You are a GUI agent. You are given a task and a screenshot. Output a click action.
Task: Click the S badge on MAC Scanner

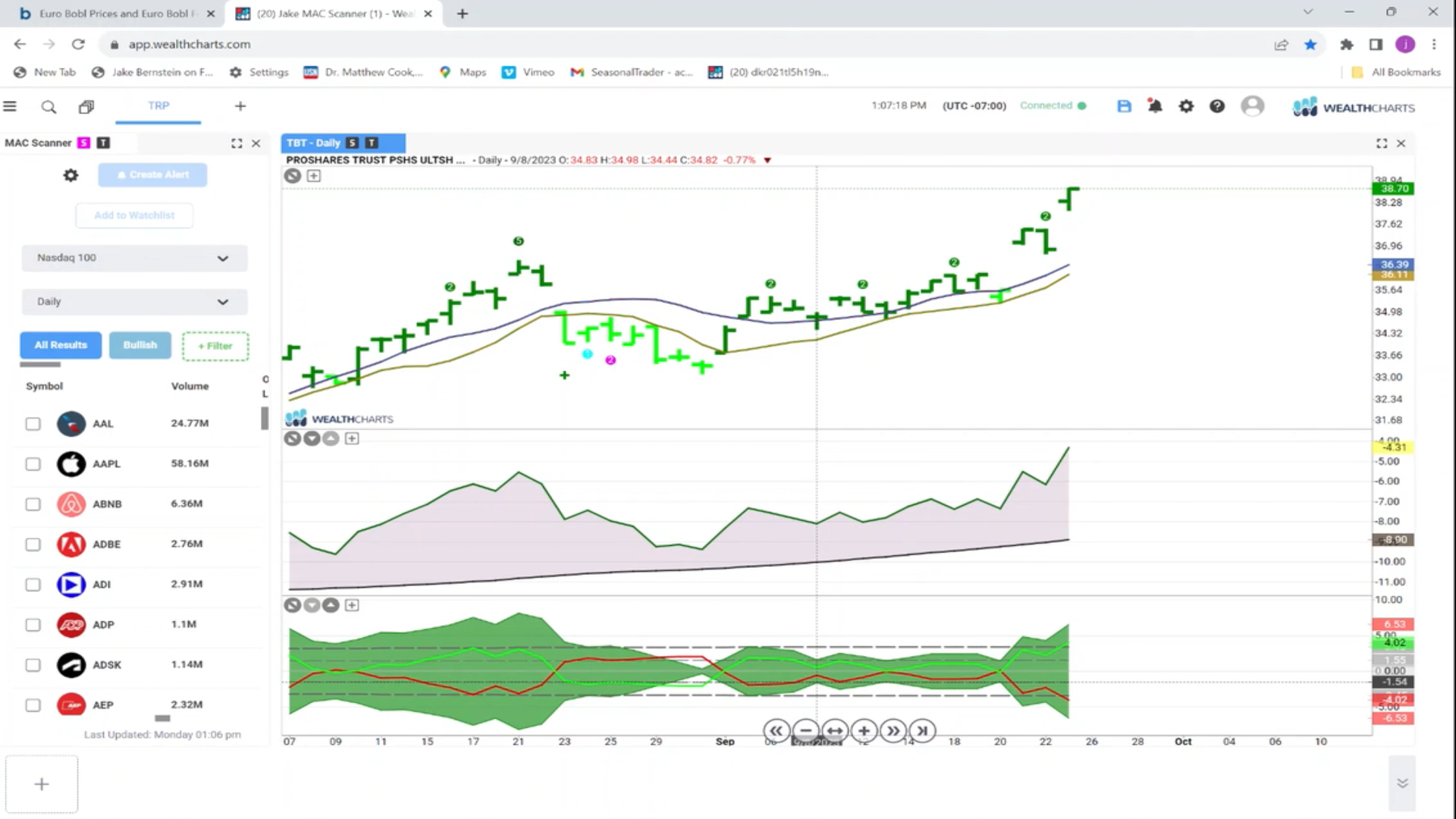pos(83,143)
